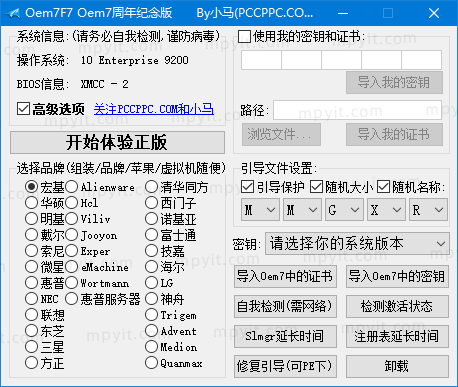Viewport: 458px width, 387px height.
Task: Click the third product key segment field
Action: pos(341,60)
